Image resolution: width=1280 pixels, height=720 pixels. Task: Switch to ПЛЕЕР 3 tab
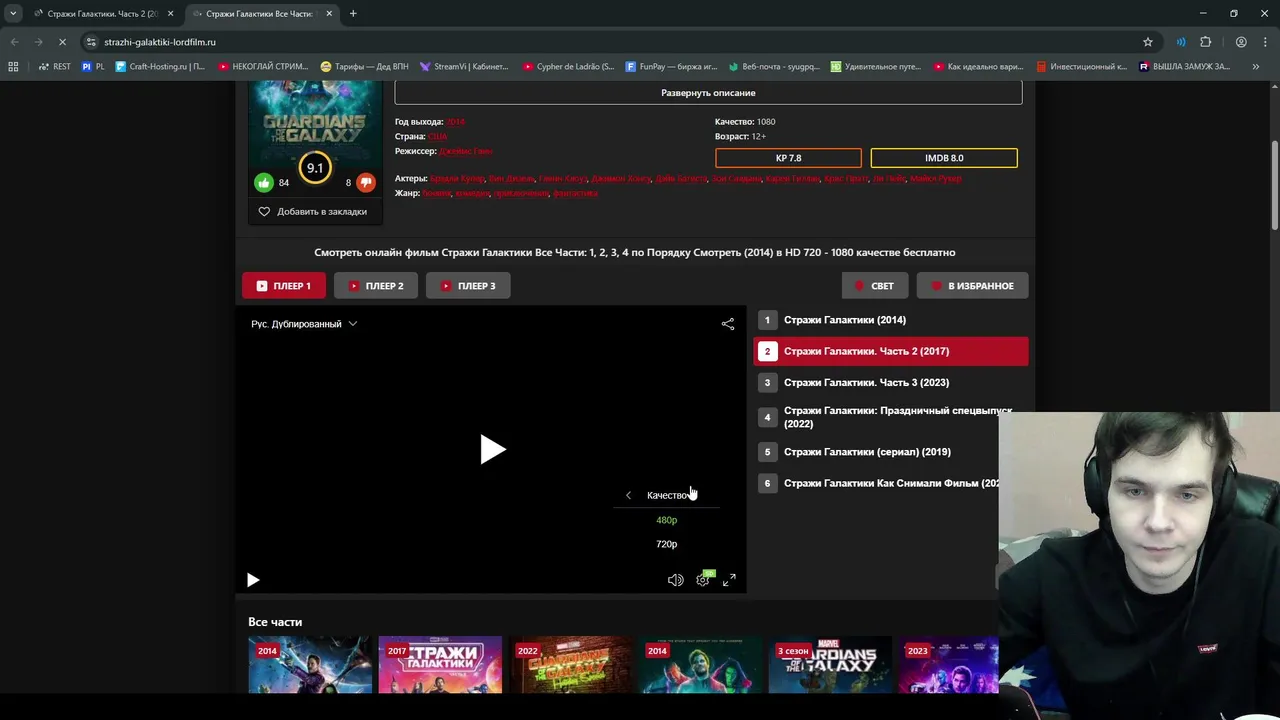tap(468, 286)
